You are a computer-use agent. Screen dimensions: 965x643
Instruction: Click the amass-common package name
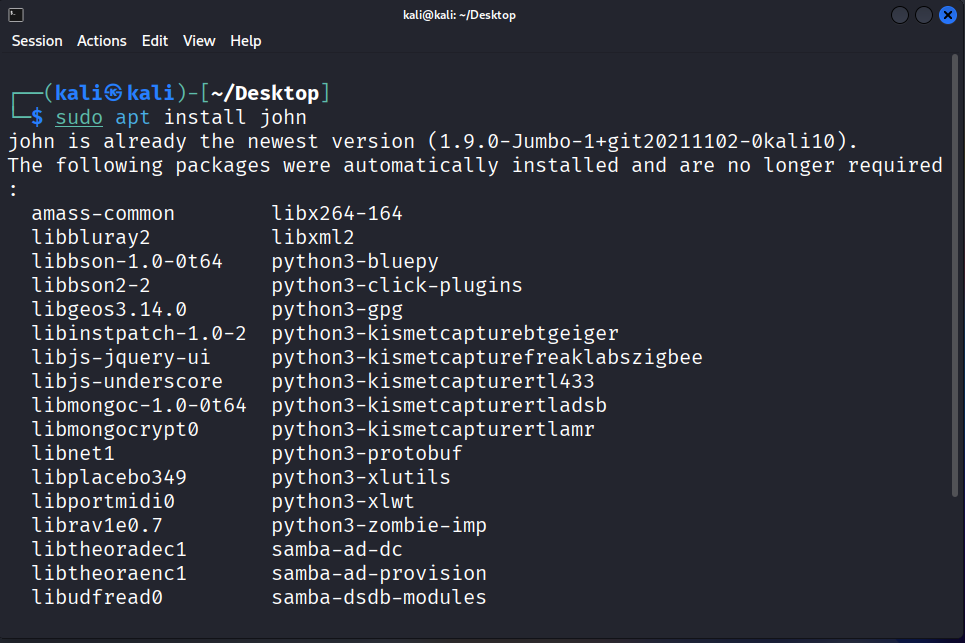pos(103,213)
